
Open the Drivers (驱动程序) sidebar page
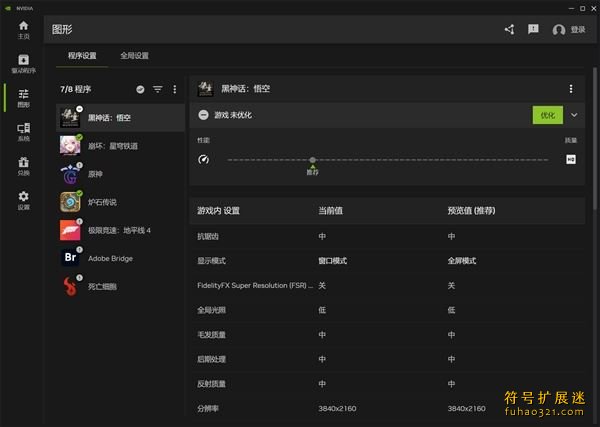point(23,64)
